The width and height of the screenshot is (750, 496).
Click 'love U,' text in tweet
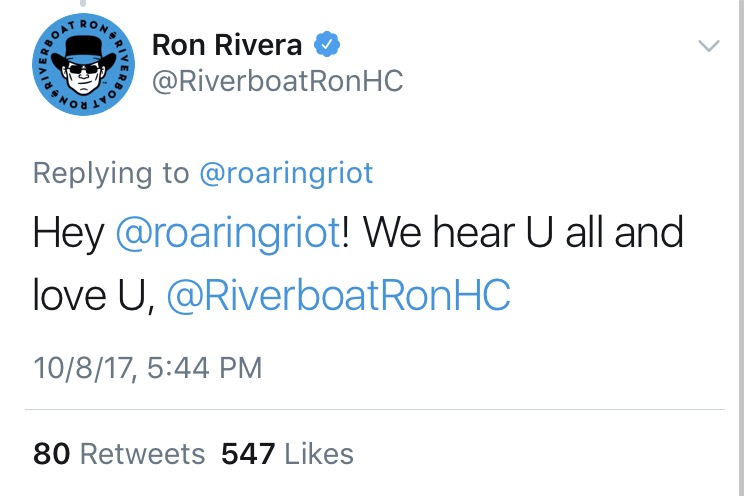pyautogui.click(x=94, y=296)
